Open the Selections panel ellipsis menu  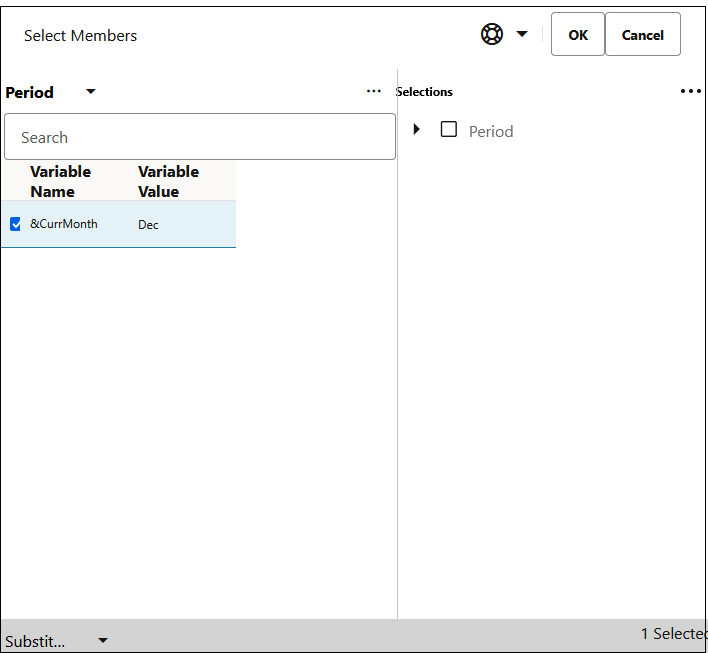[x=690, y=91]
